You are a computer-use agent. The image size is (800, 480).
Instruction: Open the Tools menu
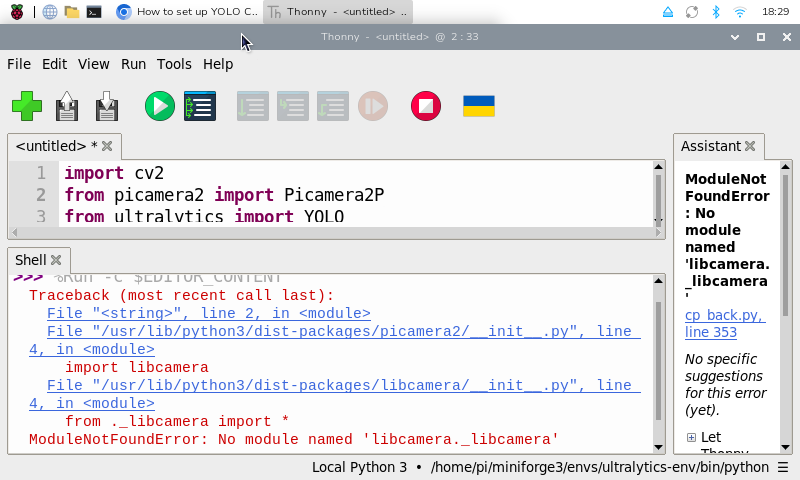[174, 64]
